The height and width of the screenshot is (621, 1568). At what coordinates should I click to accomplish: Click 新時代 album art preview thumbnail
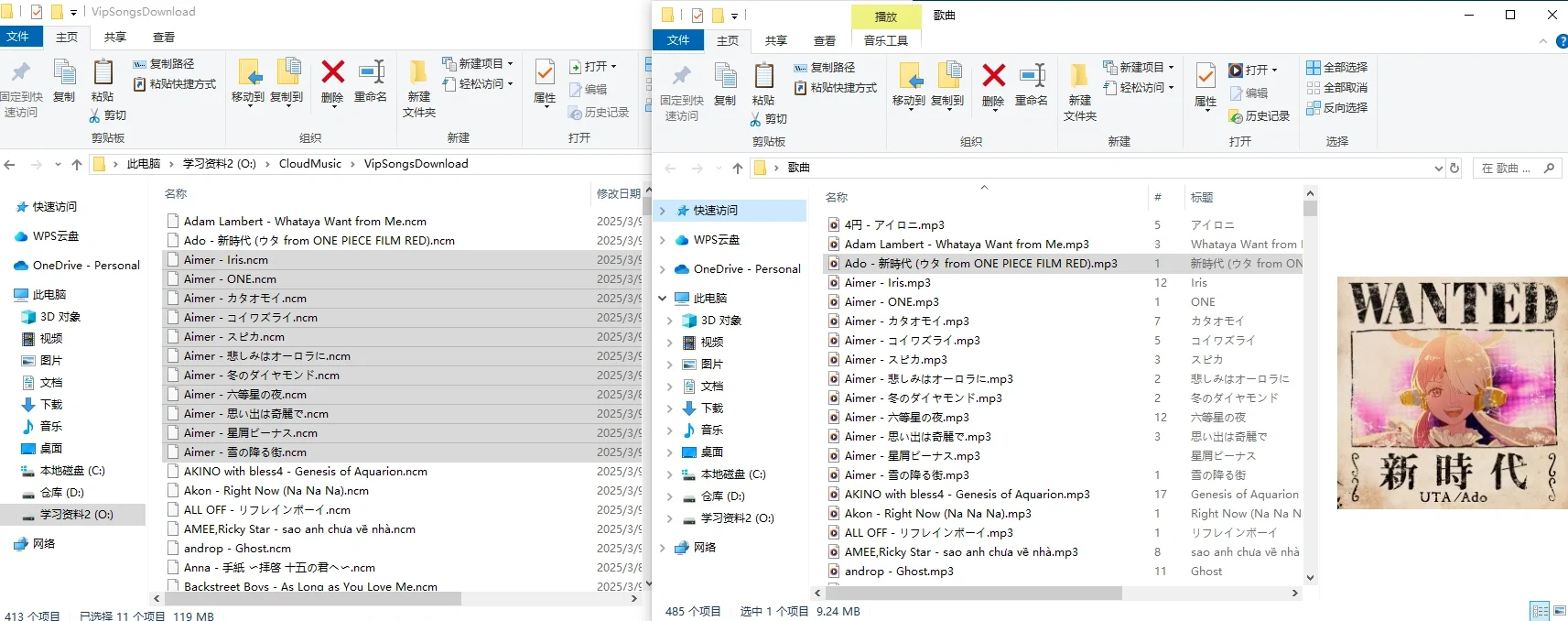click(x=1452, y=393)
